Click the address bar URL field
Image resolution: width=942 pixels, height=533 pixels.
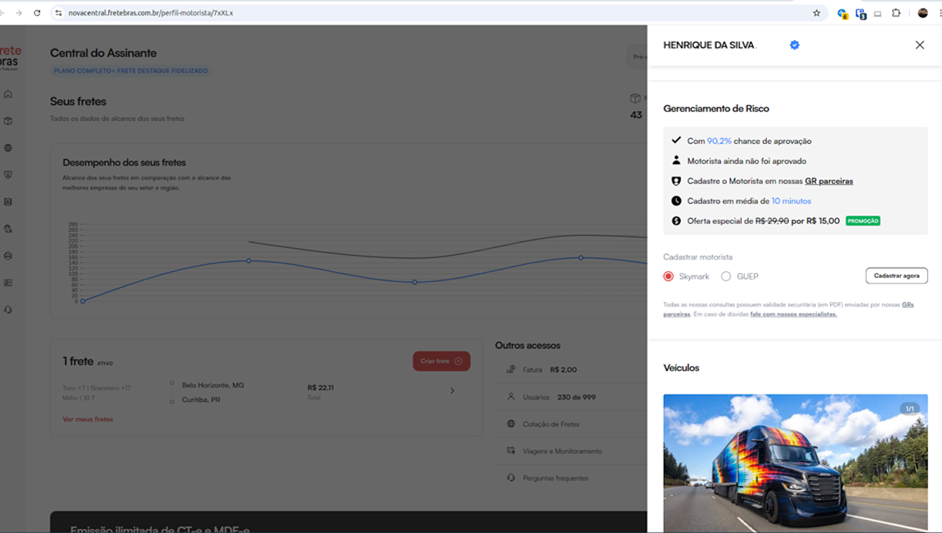[x=400, y=13]
